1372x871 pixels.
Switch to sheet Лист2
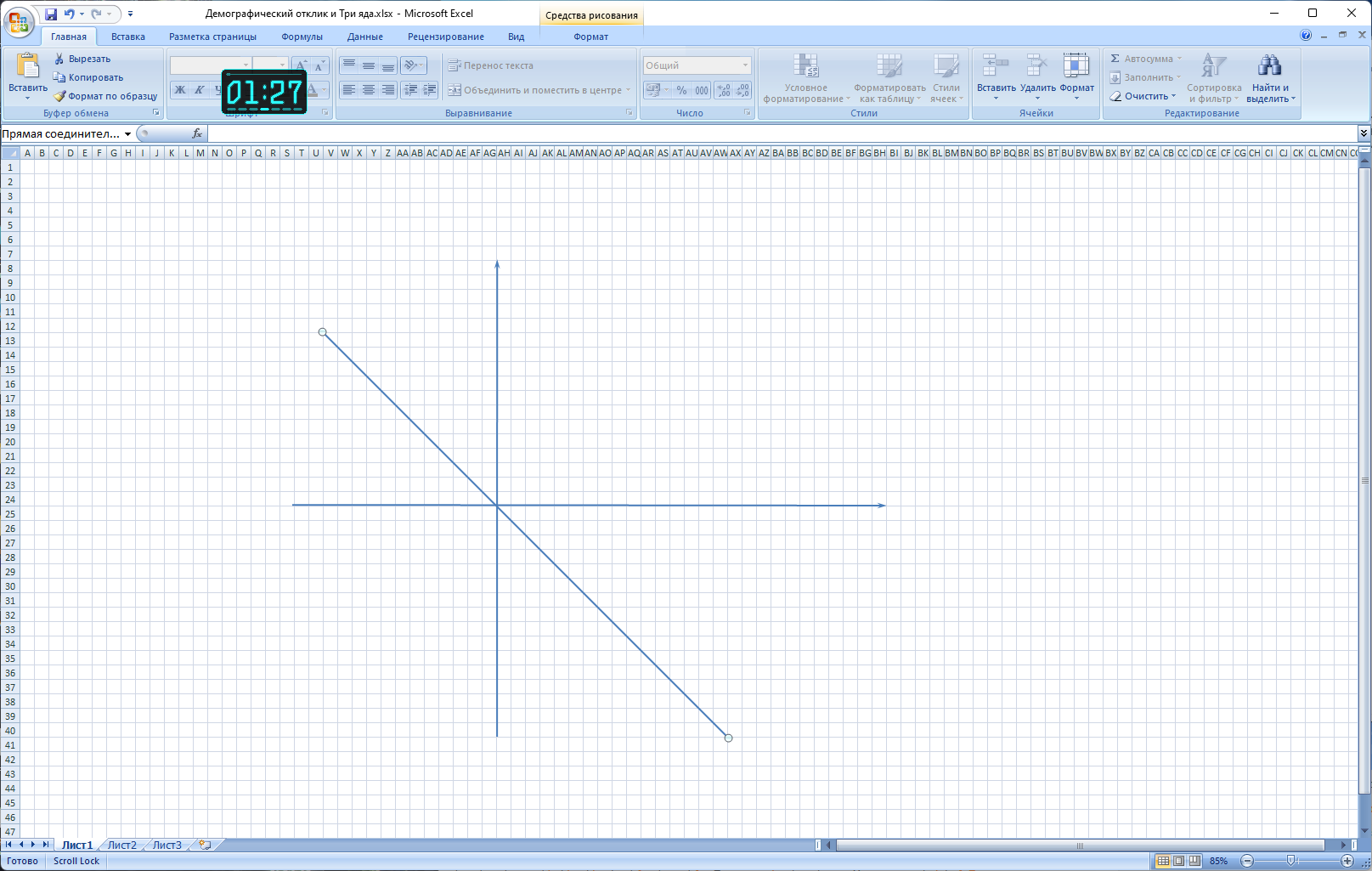click(x=121, y=845)
